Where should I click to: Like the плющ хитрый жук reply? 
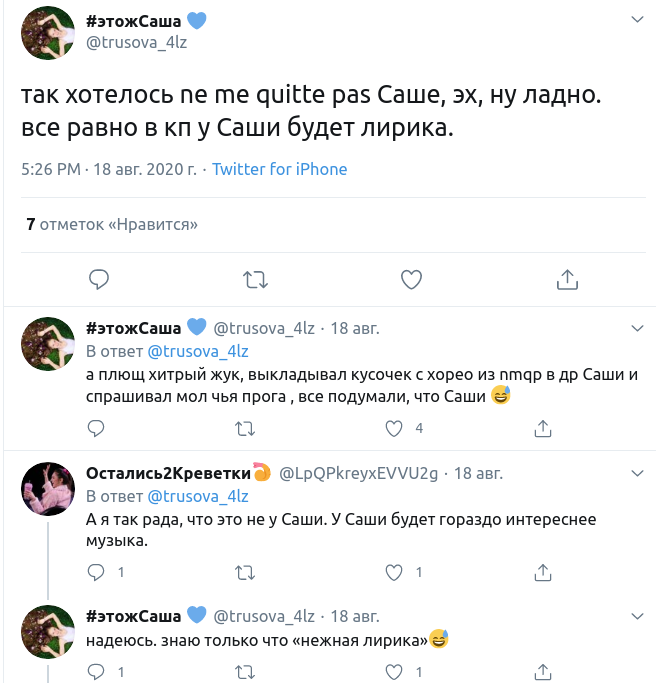pyautogui.click(x=394, y=428)
